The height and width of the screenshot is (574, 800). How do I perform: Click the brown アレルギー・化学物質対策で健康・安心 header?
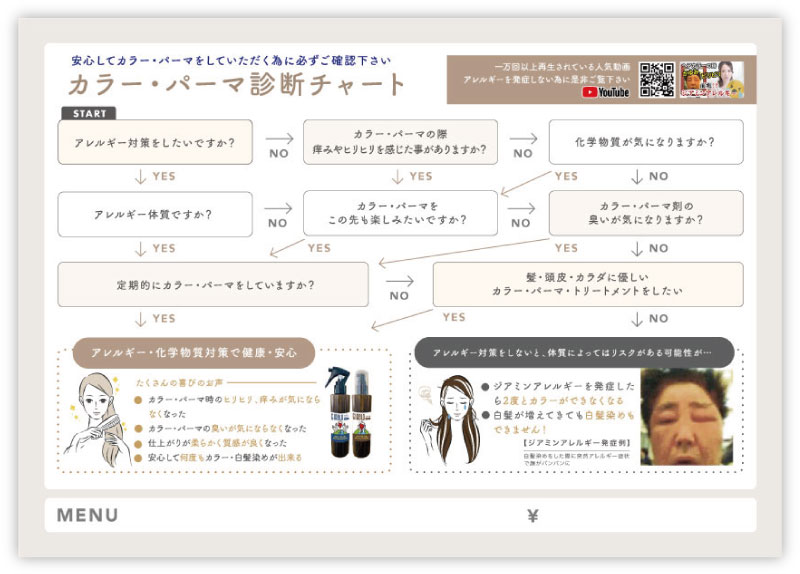194,353
